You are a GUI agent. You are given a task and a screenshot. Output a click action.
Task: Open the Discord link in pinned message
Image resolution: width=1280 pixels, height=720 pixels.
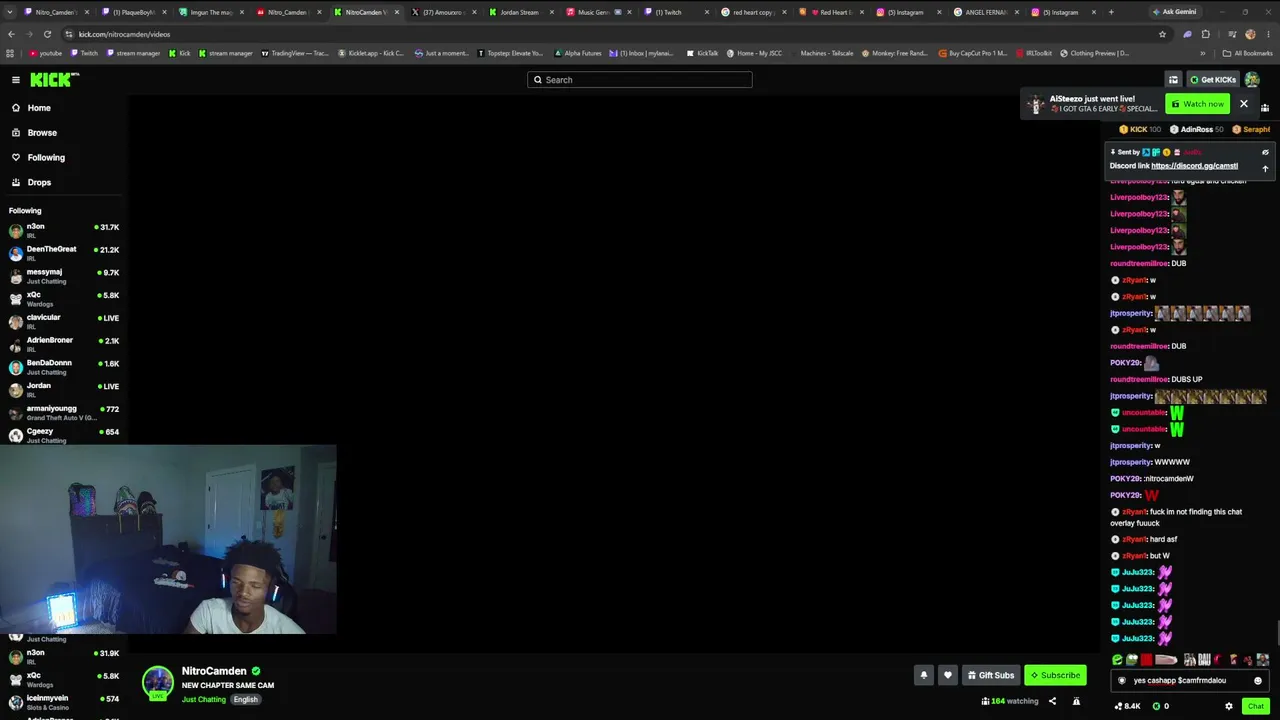(1194, 166)
